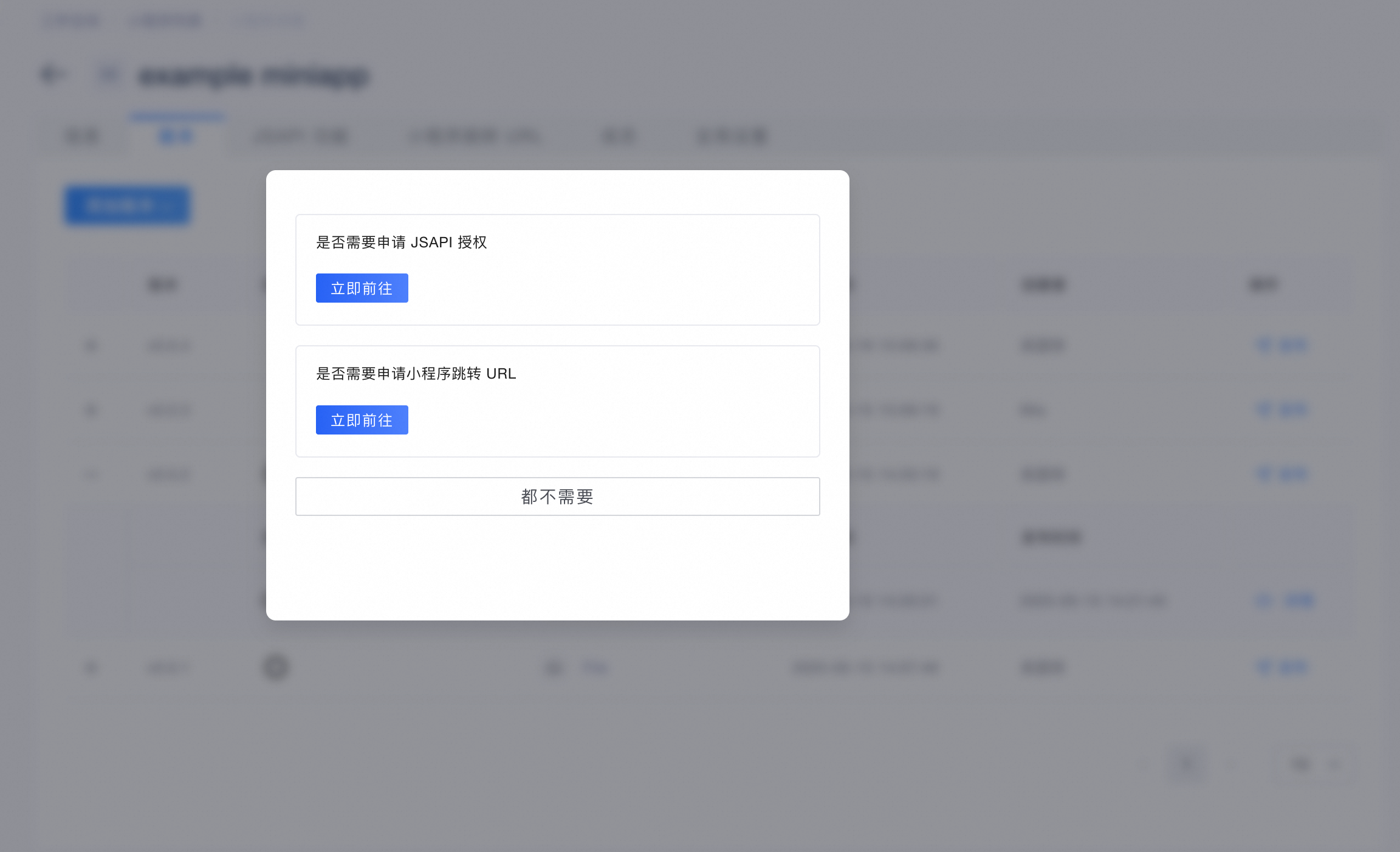
Task: Click the second row's blue action icon
Action: point(1264,410)
